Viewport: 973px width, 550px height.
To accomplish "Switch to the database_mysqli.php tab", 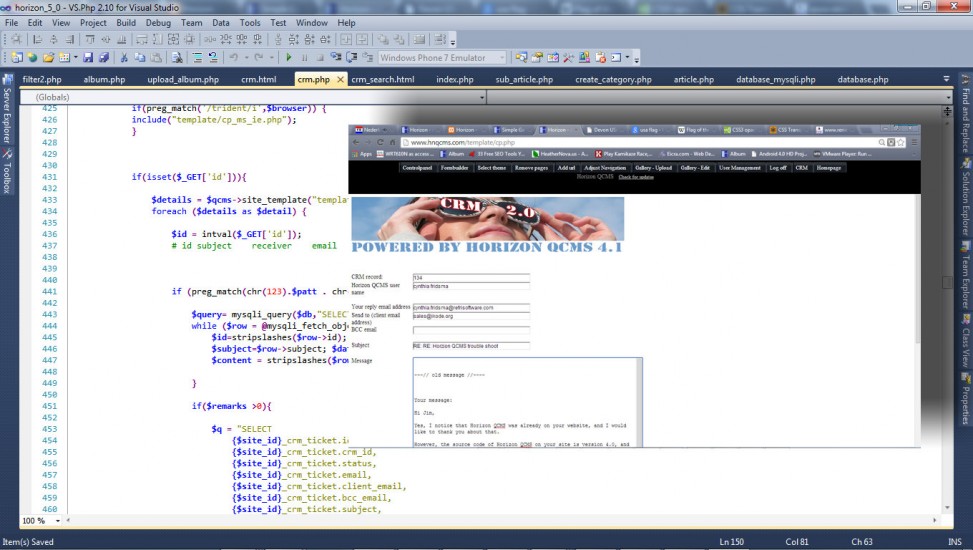I will [778, 79].
